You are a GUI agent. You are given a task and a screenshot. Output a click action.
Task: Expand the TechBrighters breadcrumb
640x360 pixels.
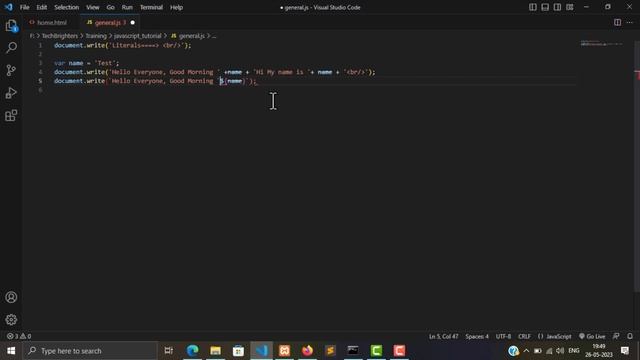click(60, 36)
